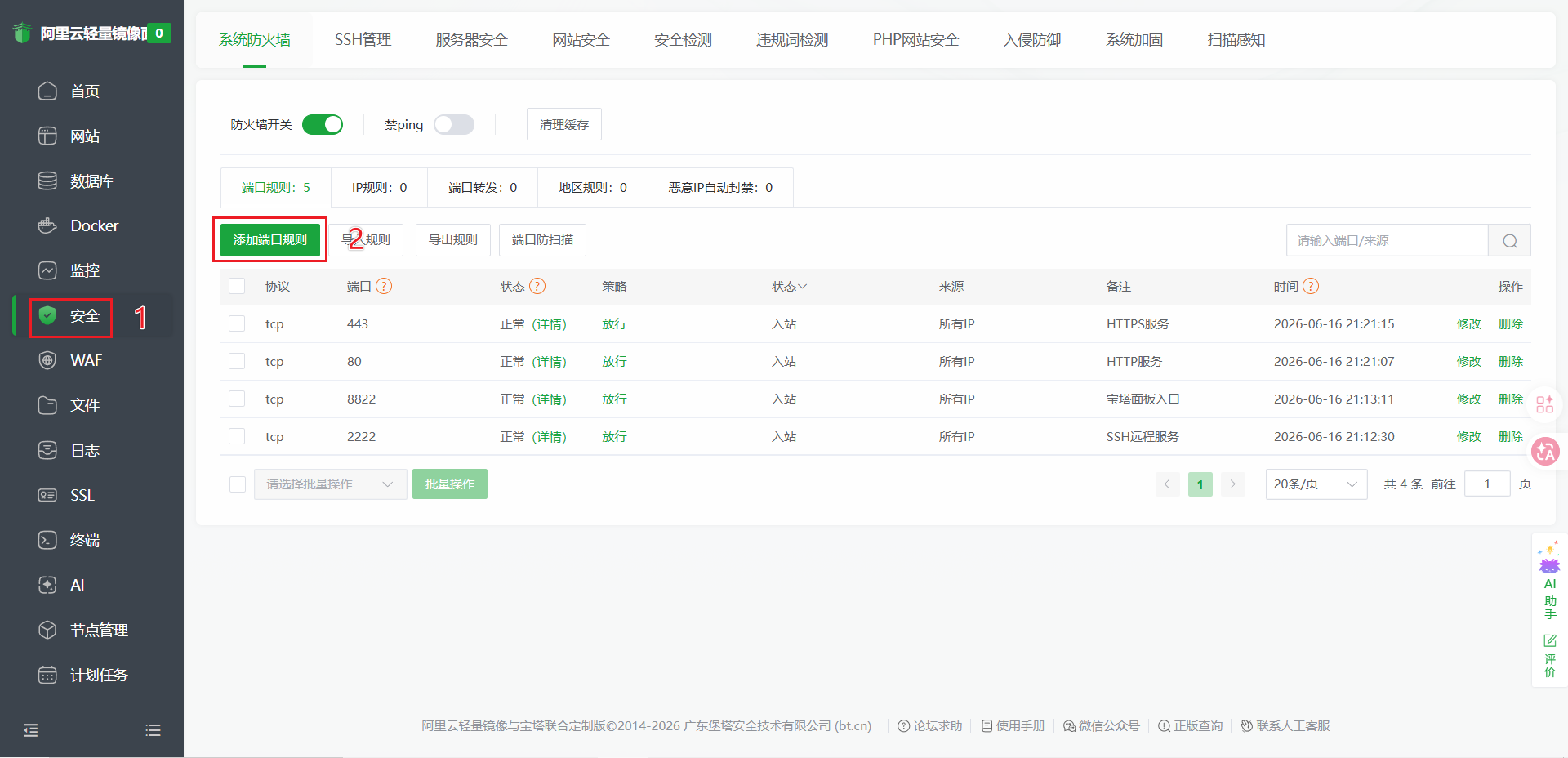Open the Docker sidebar icon
Viewport: 1568px width, 758px height.
tap(47, 225)
